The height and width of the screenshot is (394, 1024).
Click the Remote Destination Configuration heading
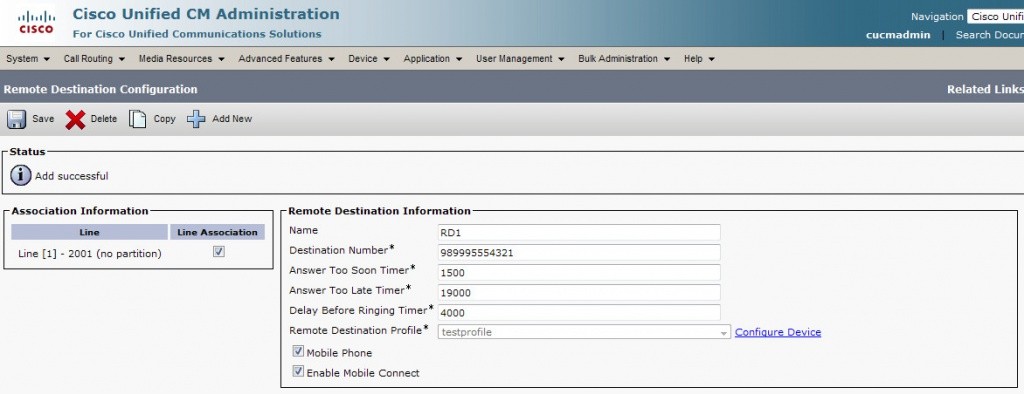tap(101, 90)
